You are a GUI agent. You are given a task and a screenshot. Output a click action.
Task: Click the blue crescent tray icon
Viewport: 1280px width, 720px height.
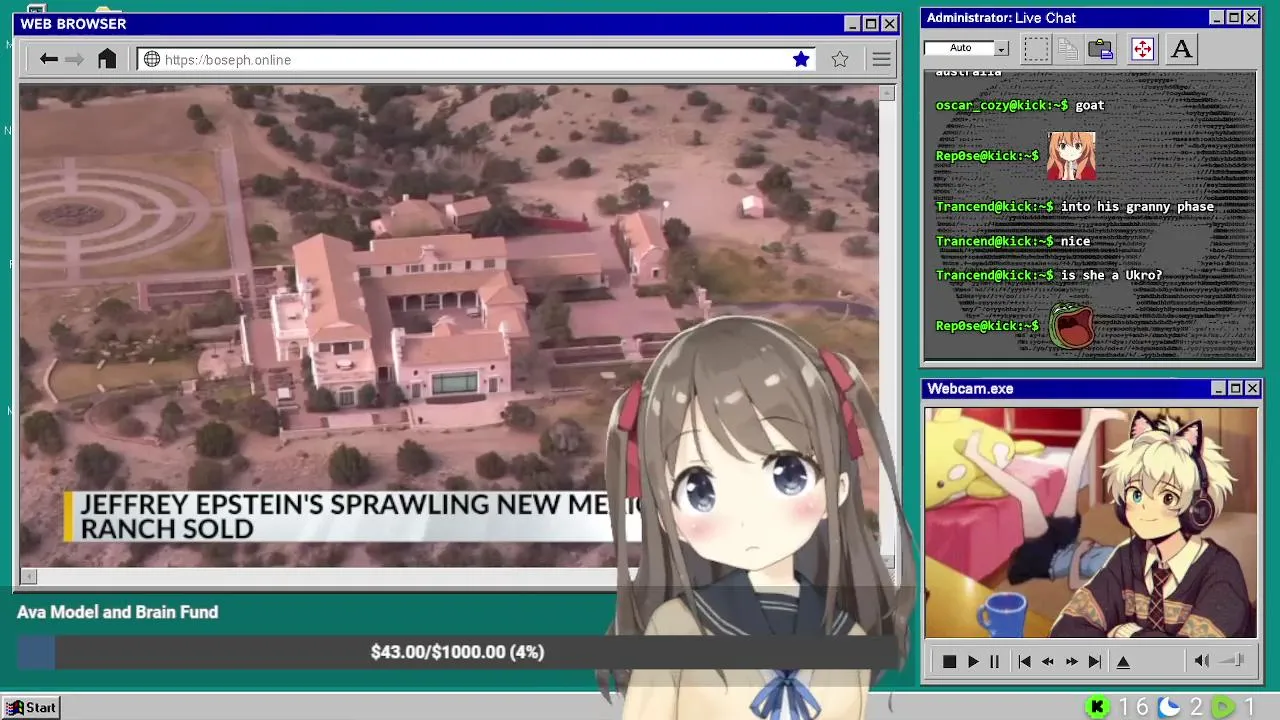tap(1169, 707)
